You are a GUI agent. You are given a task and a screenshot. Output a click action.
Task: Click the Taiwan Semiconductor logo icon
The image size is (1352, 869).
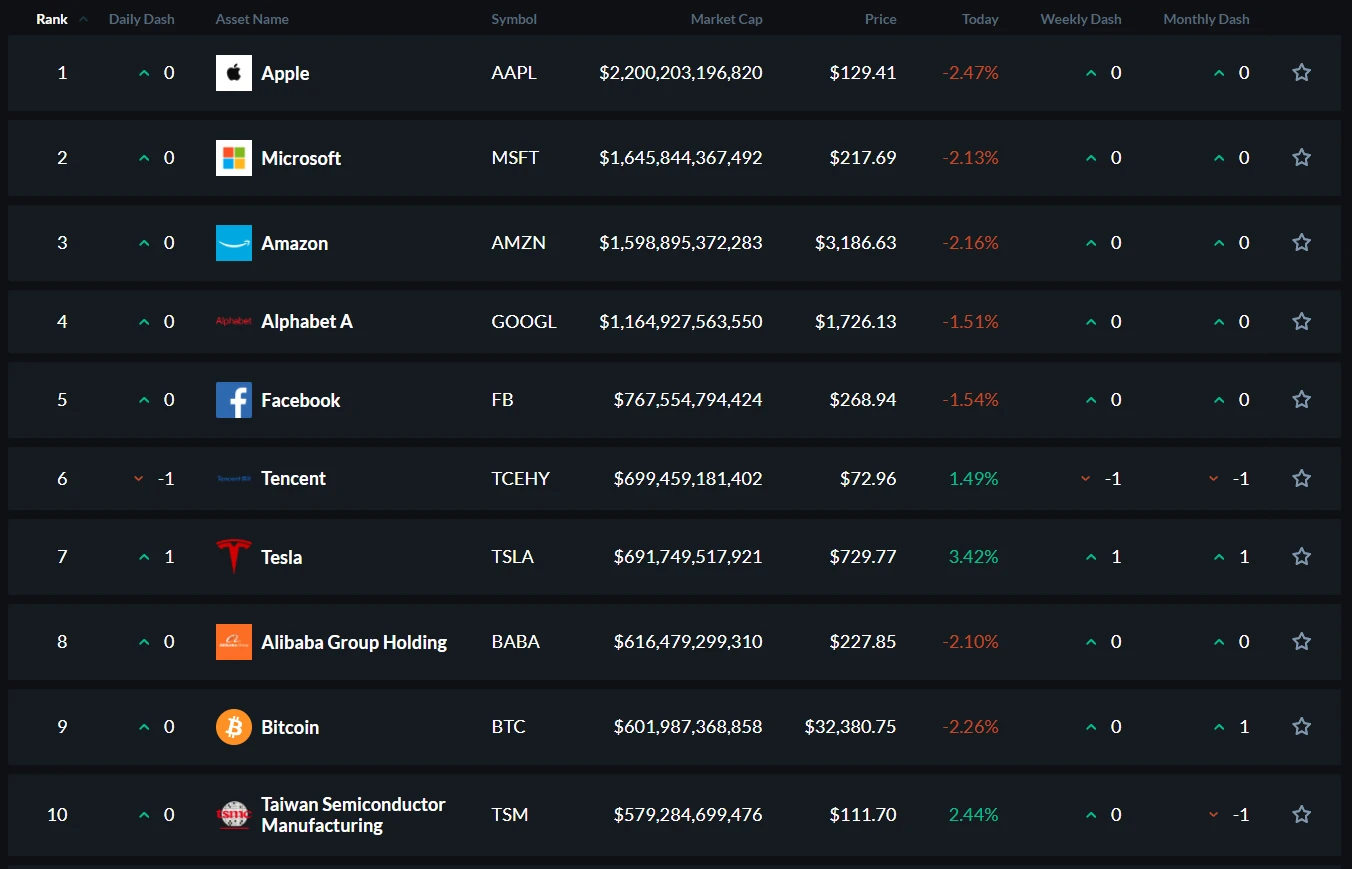point(234,815)
